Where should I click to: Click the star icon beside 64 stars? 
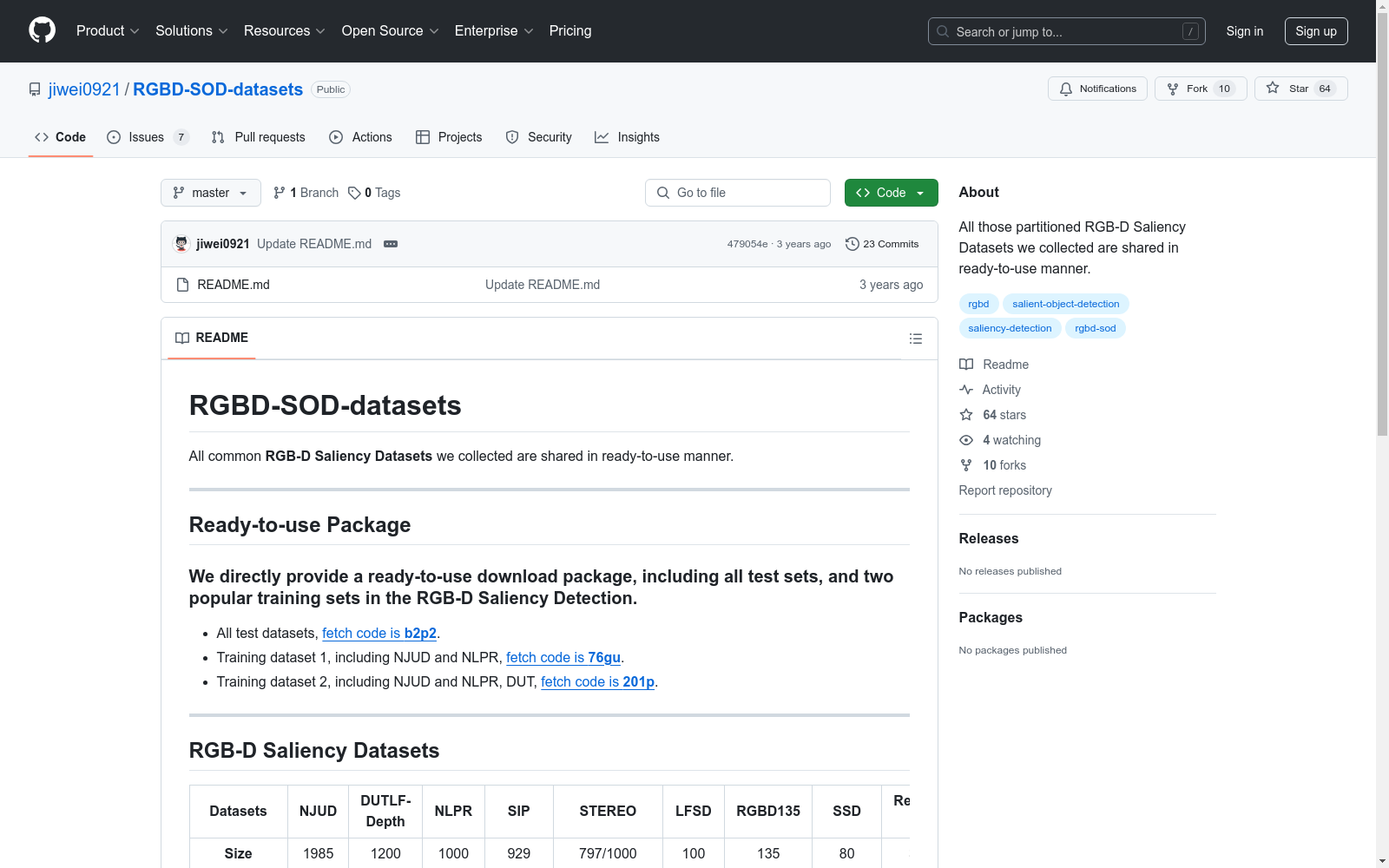(966, 415)
